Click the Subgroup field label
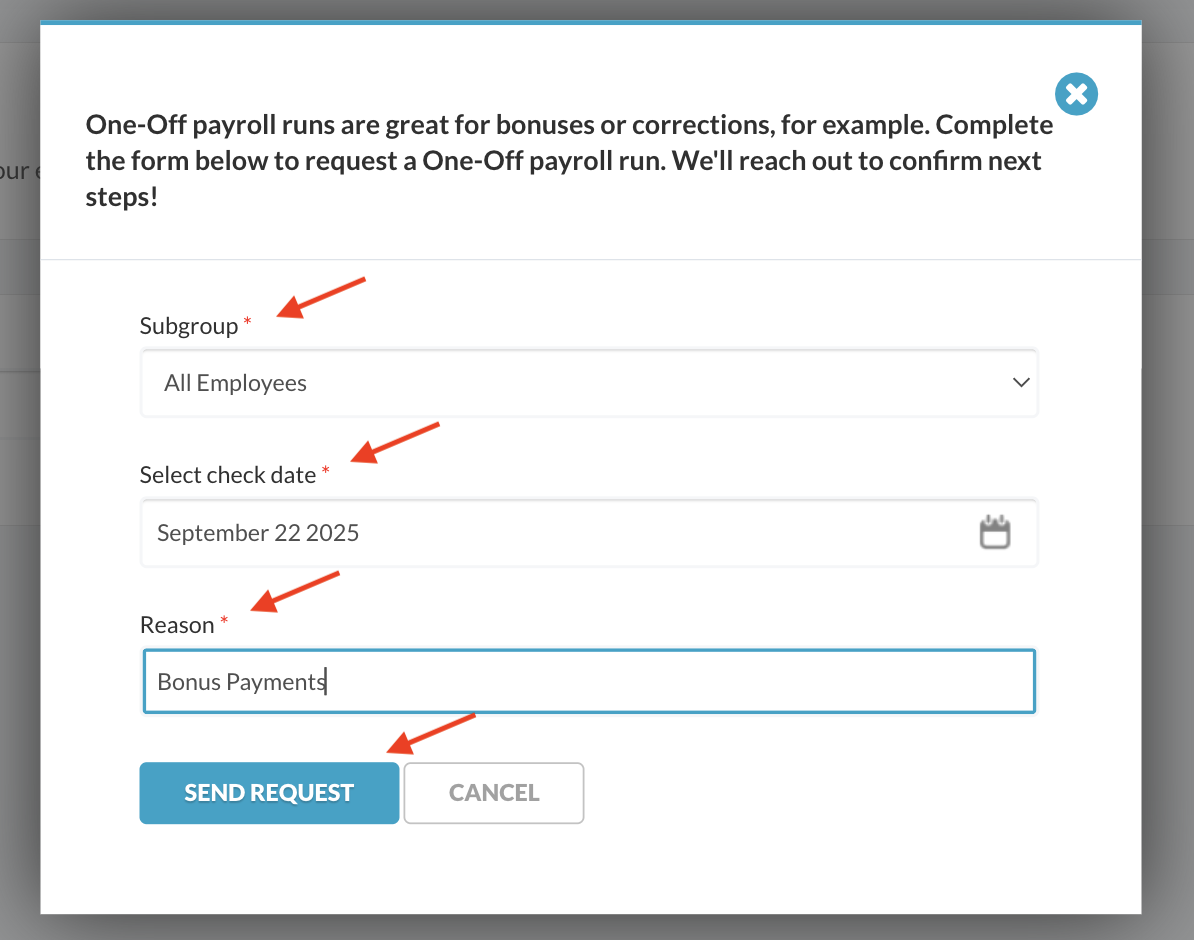Image resolution: width=1194 pixels, height=940 pixels. [x=189, y=326]
